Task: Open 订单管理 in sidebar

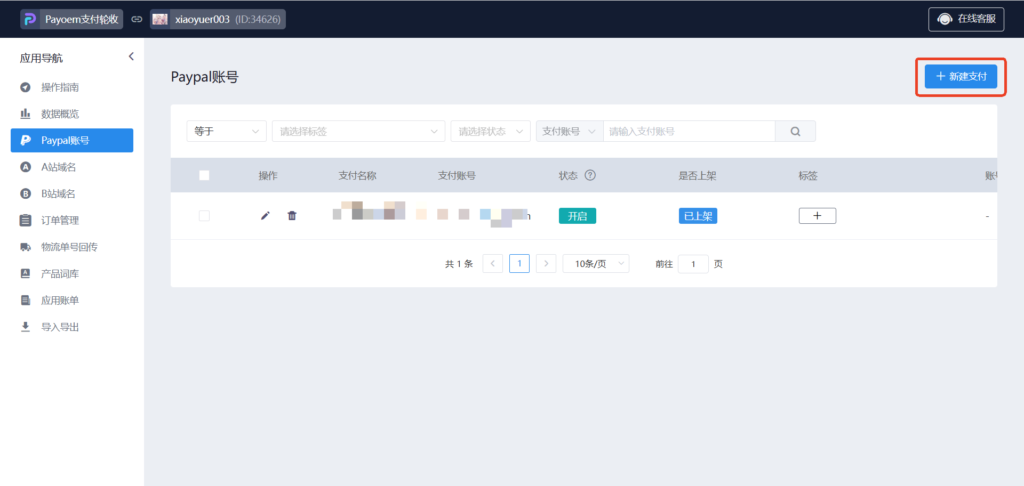Action: pyautogui.click(x=60, y=220)
